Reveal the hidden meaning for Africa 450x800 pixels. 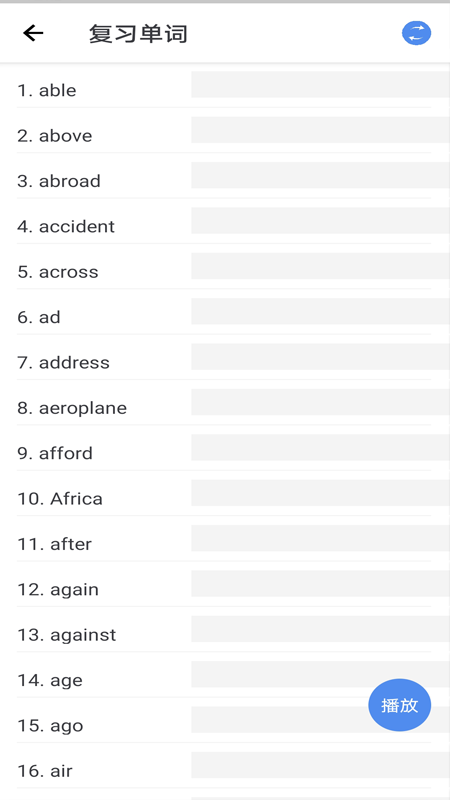point(320,493)
